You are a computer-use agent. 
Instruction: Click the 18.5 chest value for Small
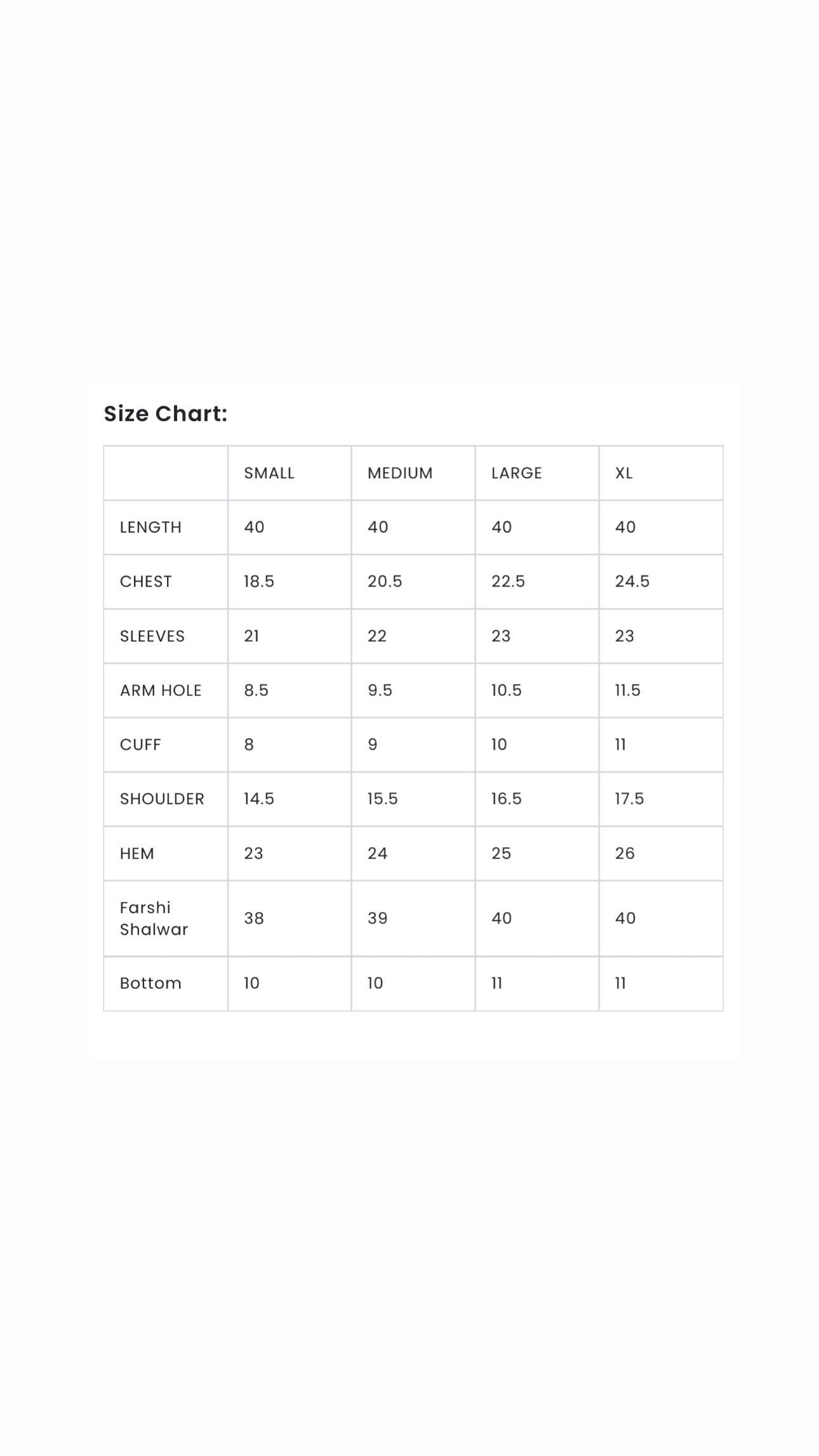click(x=259, y=582)
